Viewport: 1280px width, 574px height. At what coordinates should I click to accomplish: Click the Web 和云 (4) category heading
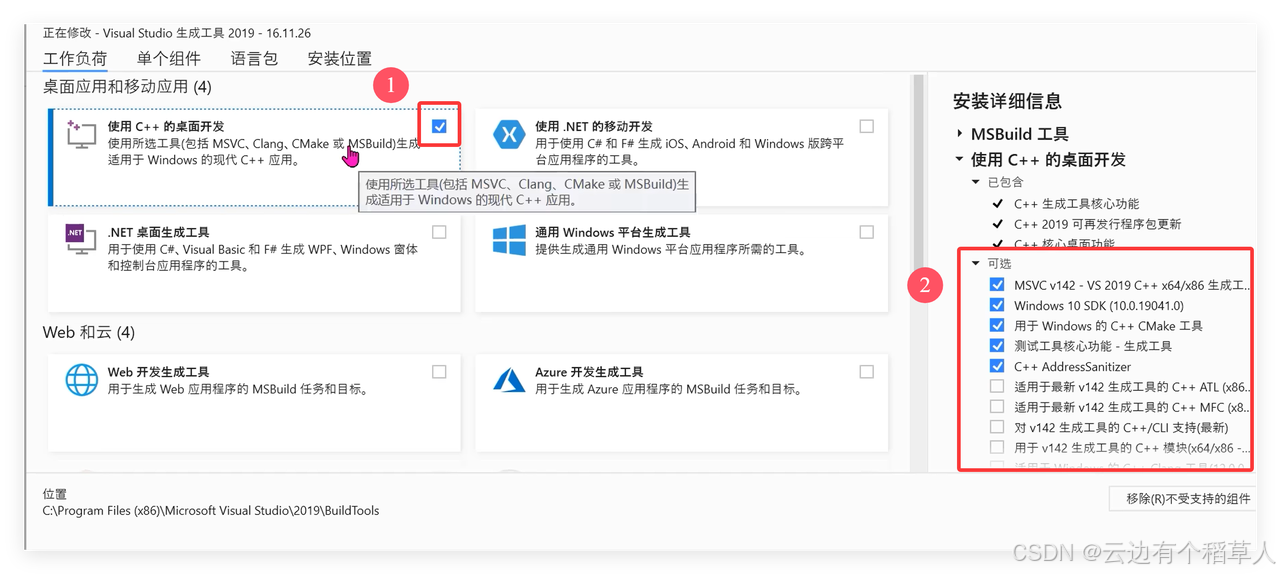click(x=89, y=332)
